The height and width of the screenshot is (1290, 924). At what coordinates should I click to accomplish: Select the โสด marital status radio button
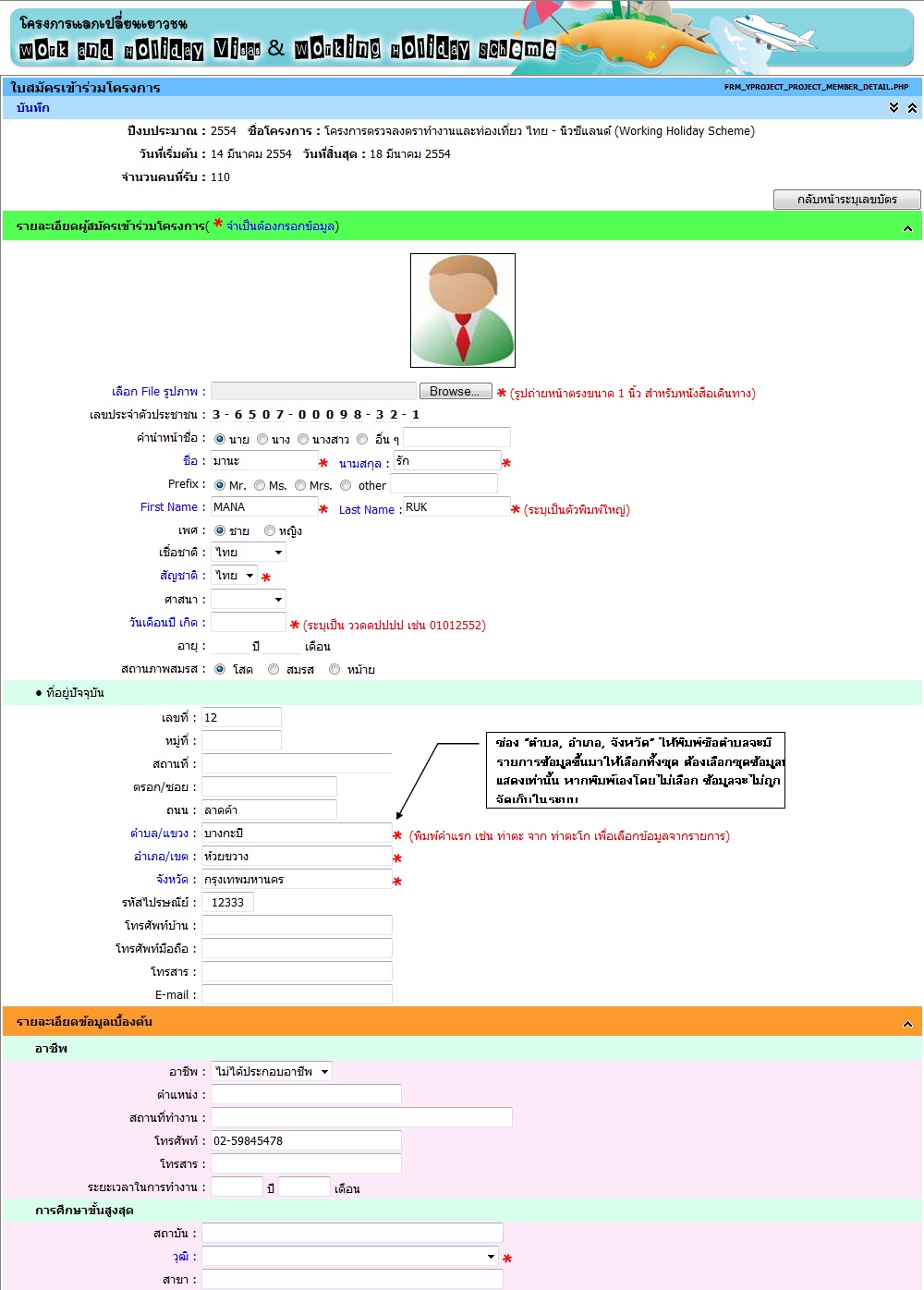click(x=220, y=669)
